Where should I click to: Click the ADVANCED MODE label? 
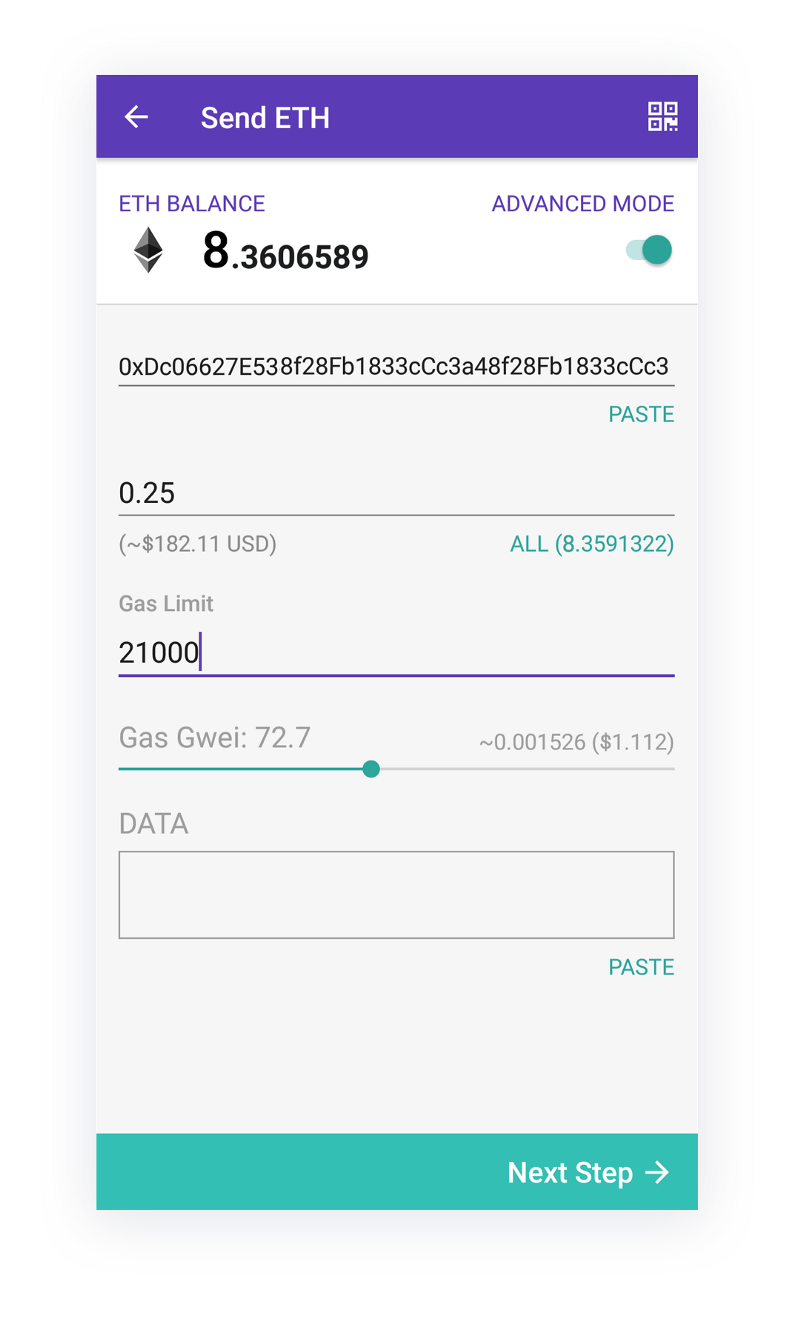click(x=583, y=204)
